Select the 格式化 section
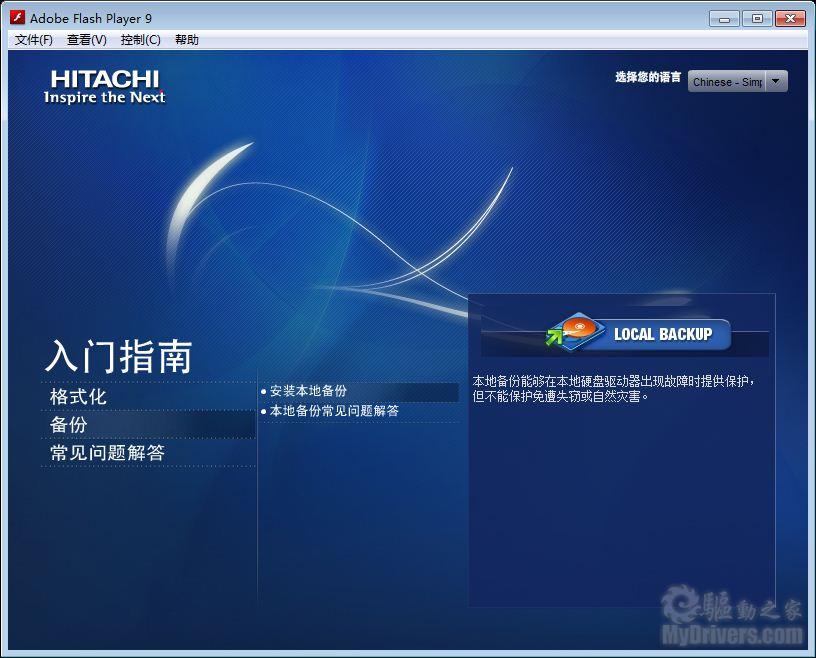816x658 pixels. point(79,396)
